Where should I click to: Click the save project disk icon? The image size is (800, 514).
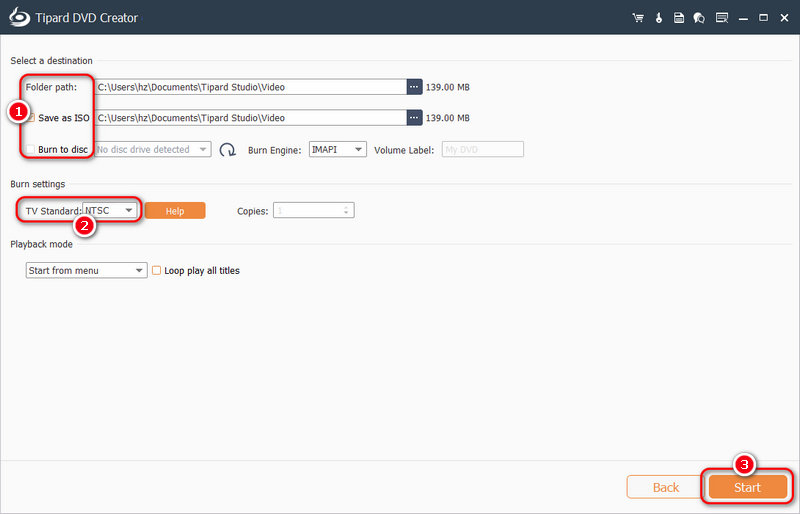679,18
